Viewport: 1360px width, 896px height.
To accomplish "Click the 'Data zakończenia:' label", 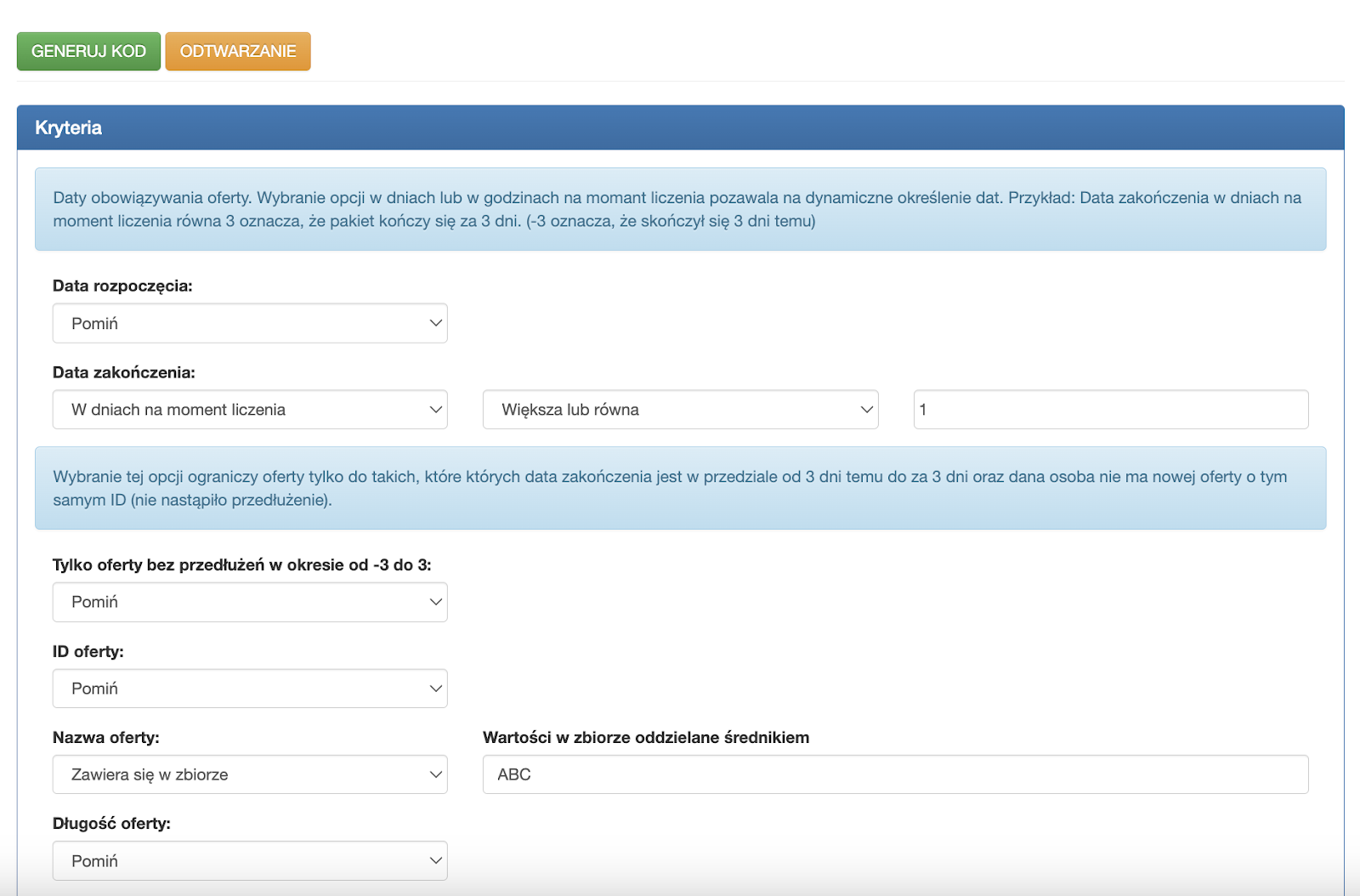I will [x=124, y=372].
